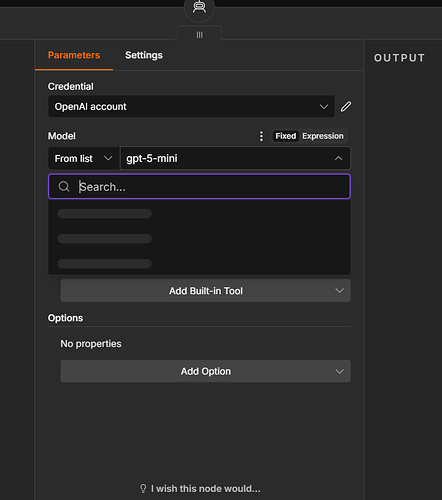Image resolution: width=442 pixels, height=500 pixels.
Task: Expand the From list mode dropdown
Action: pos(84,158)
